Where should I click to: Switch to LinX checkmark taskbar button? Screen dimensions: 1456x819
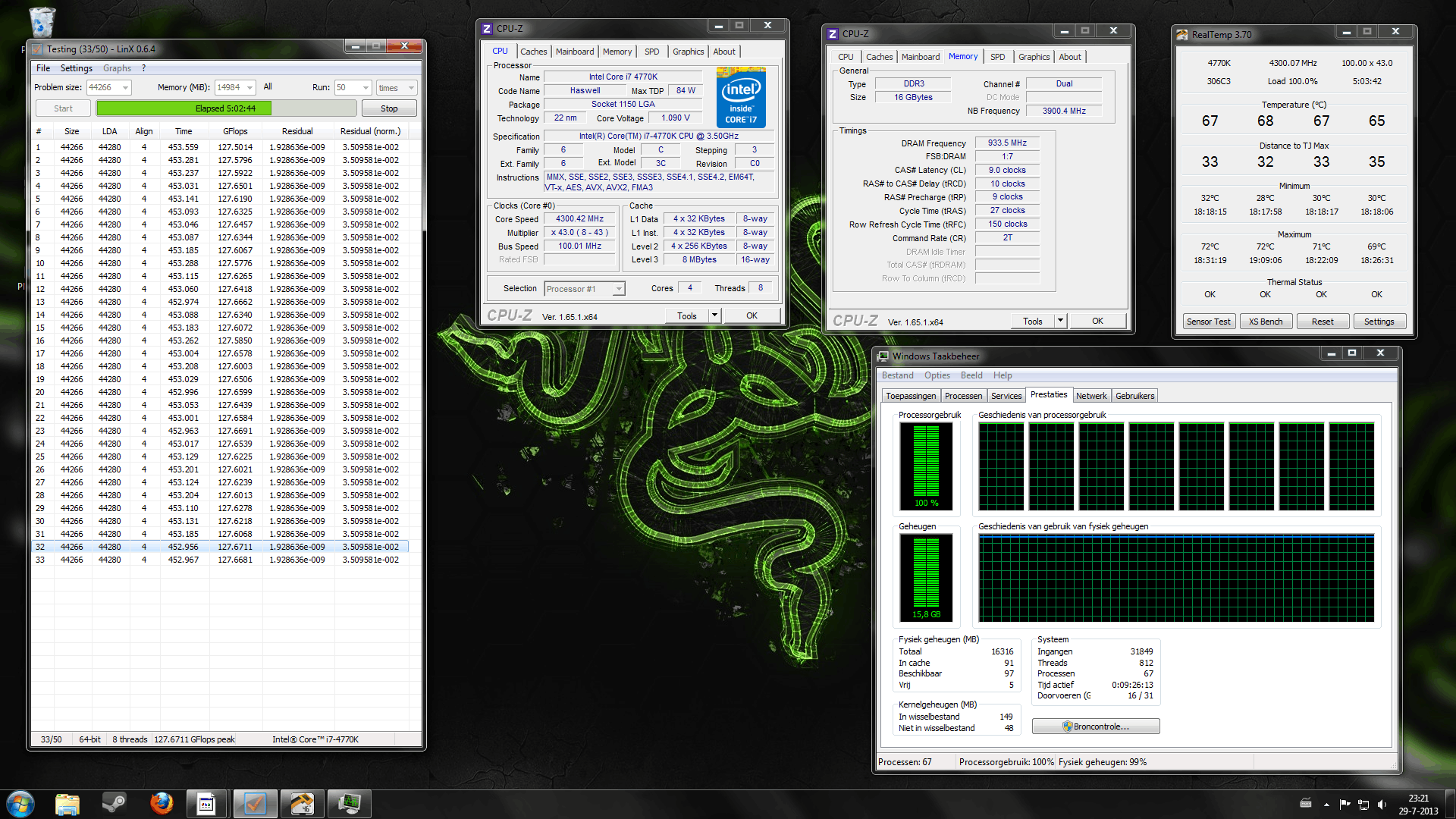pos(255,804)
